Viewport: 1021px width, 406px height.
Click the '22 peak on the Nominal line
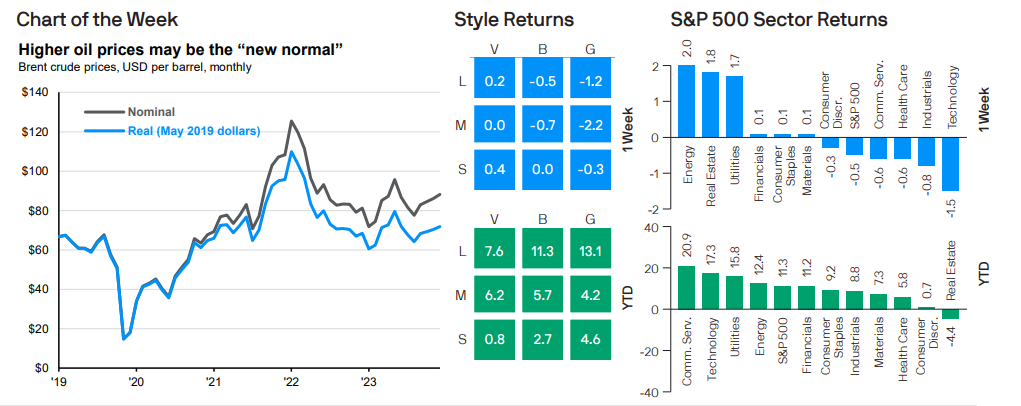coord(291,122)
